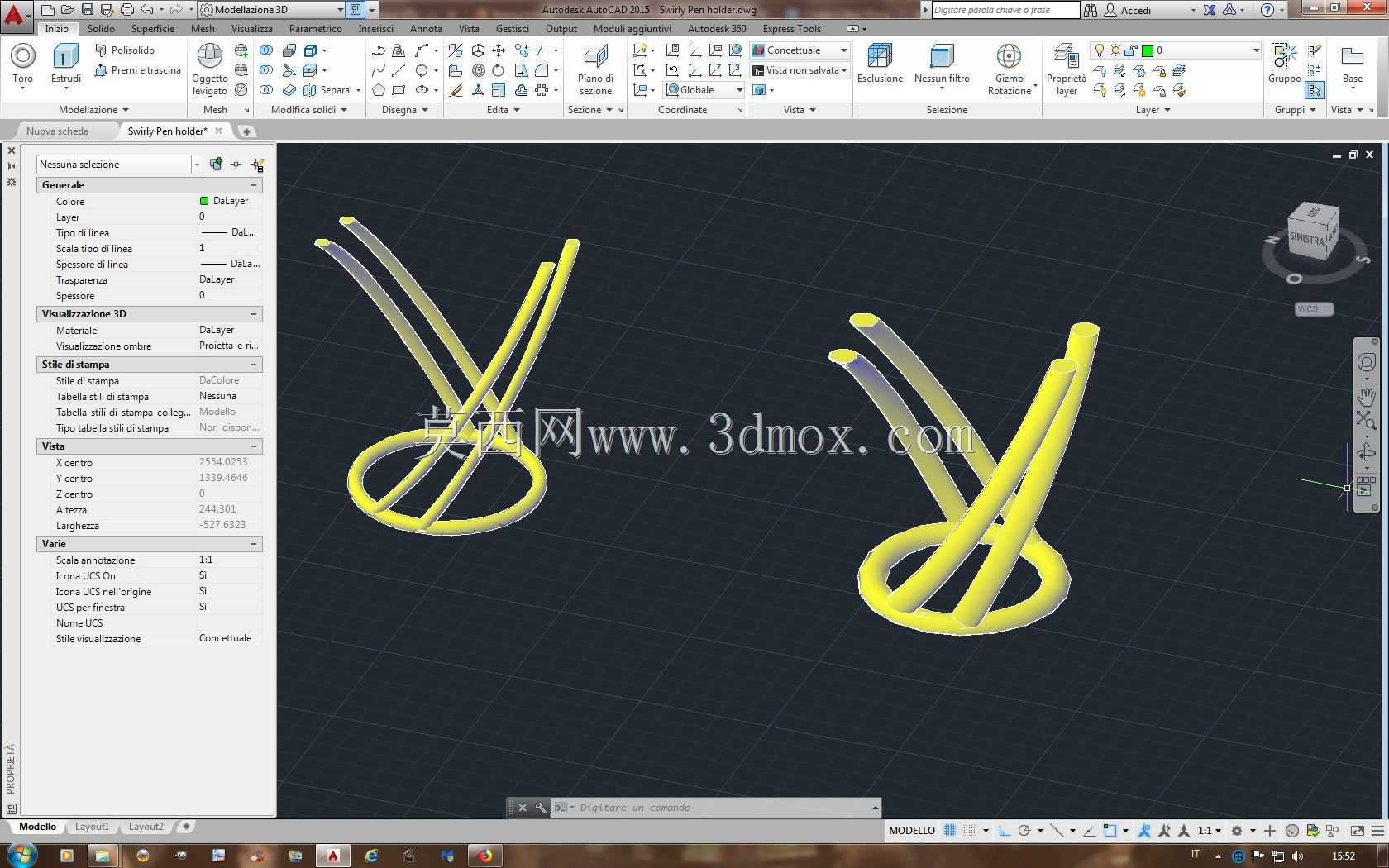
Task: Open the Nuova scheda file tab
Action: 57,131
